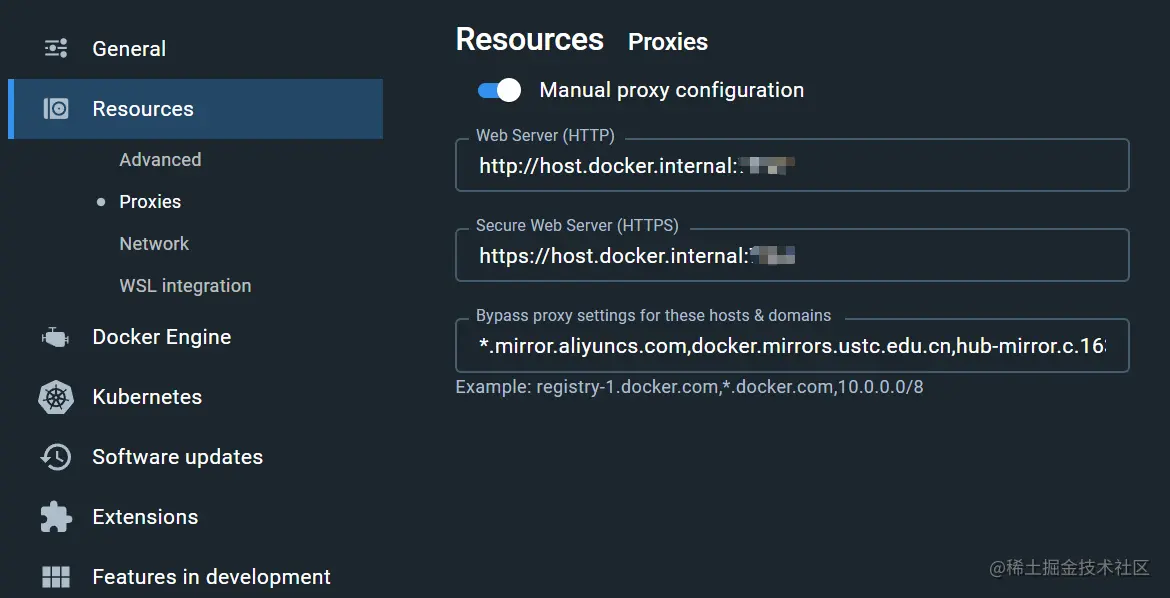Click the Kubernetes helm wheel icon
1170x598 pixels.
coord(56,397)
